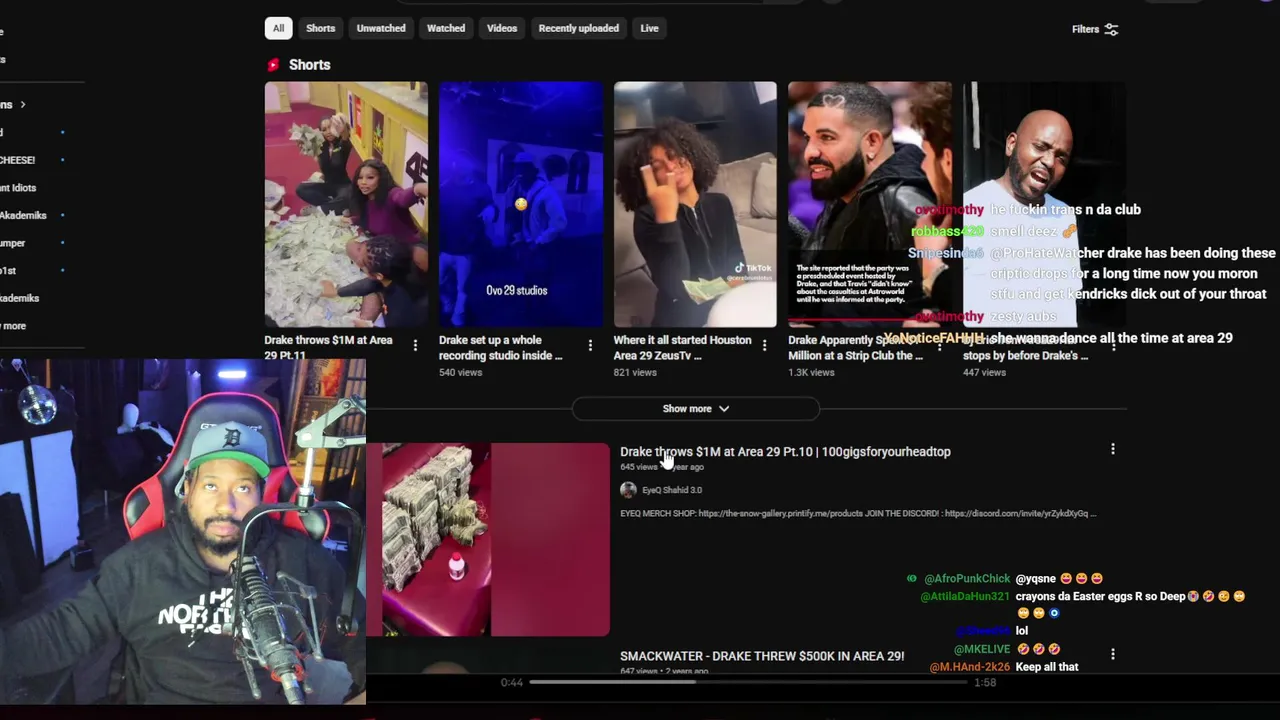Click the EyeQ Shahid 3.0 channel avatar
This screenshot has height=720, width=1280.
[x=628, y=490]
